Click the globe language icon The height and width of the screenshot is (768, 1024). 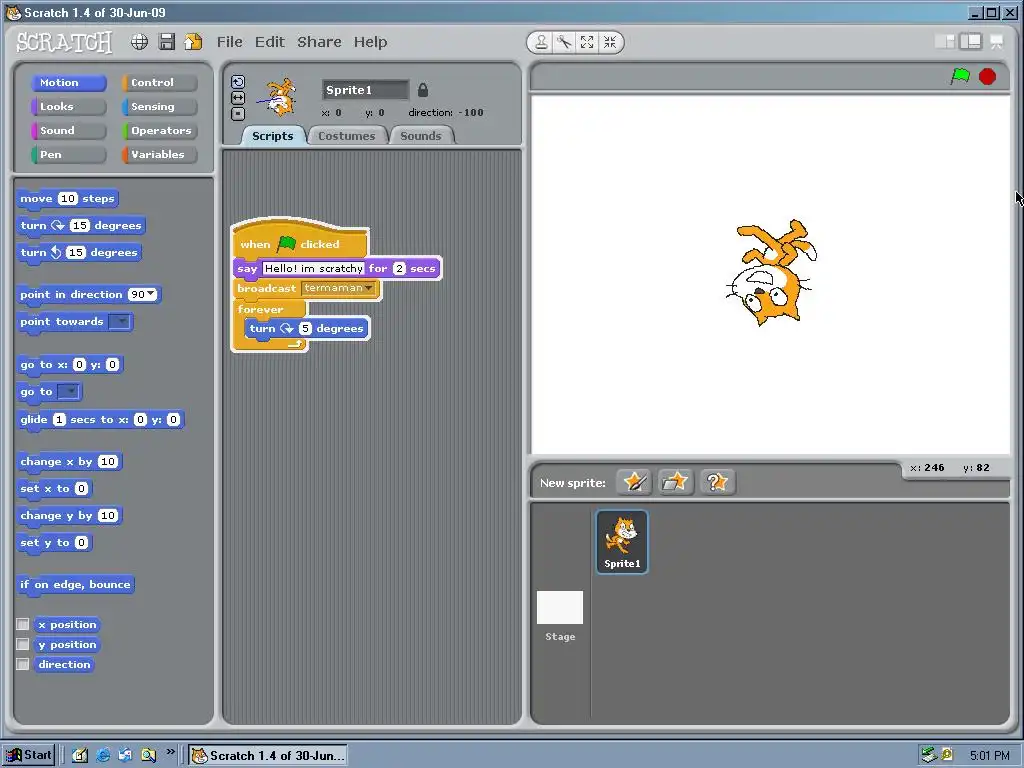[139, 42]
